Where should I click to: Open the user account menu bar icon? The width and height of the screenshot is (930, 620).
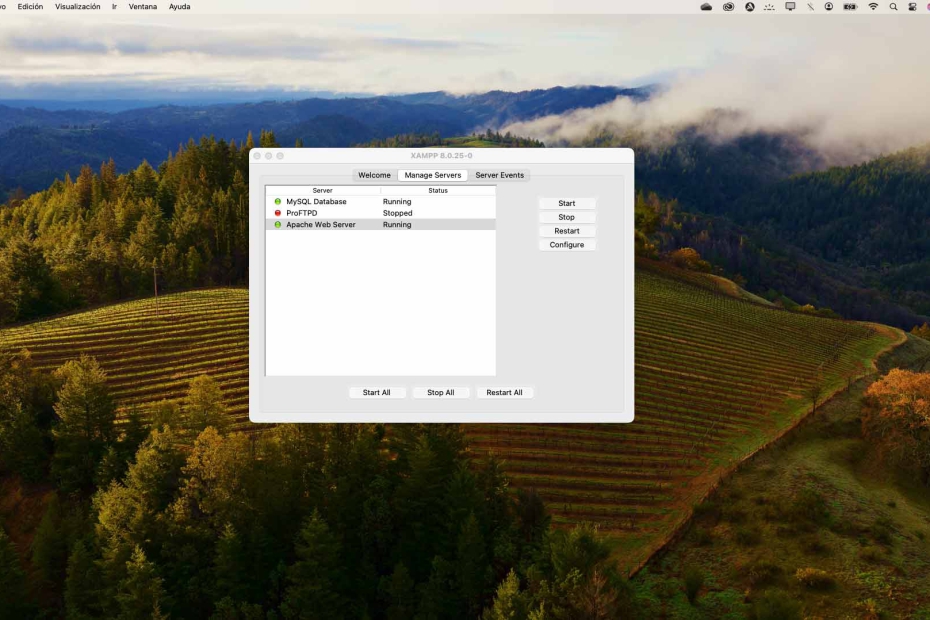tap(829, 7)
